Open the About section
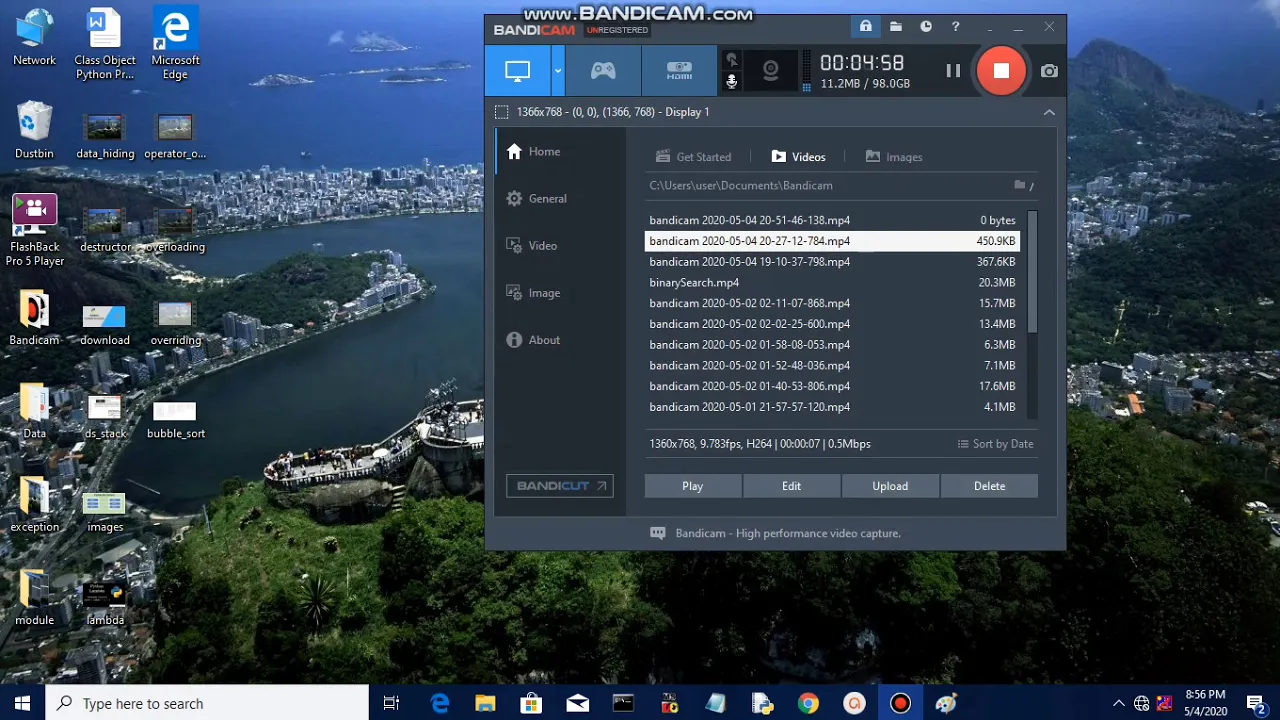The height and width of the screenshot is (720, 1280). (533, 340)
